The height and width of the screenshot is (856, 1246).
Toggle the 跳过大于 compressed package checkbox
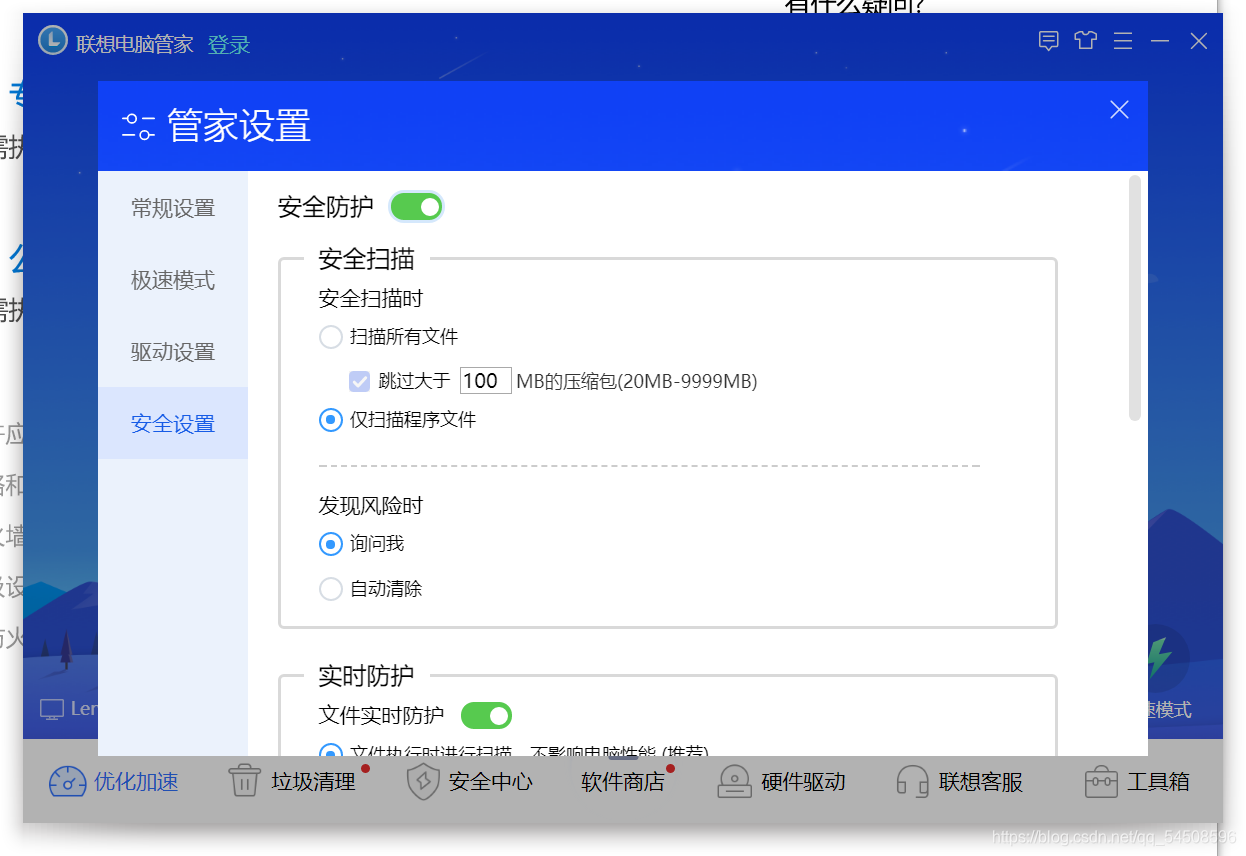360,381
